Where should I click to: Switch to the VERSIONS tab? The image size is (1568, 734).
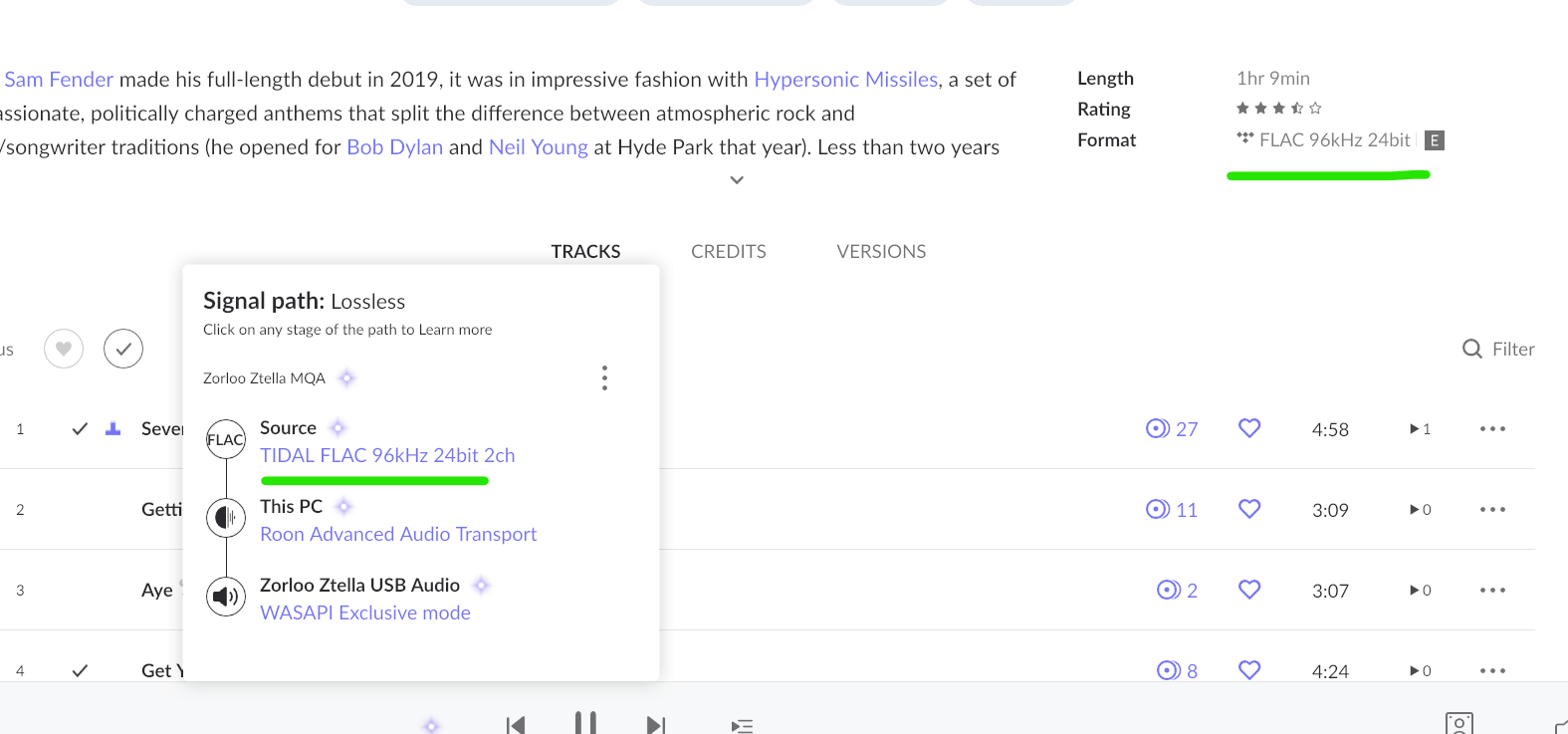point(881,252)
